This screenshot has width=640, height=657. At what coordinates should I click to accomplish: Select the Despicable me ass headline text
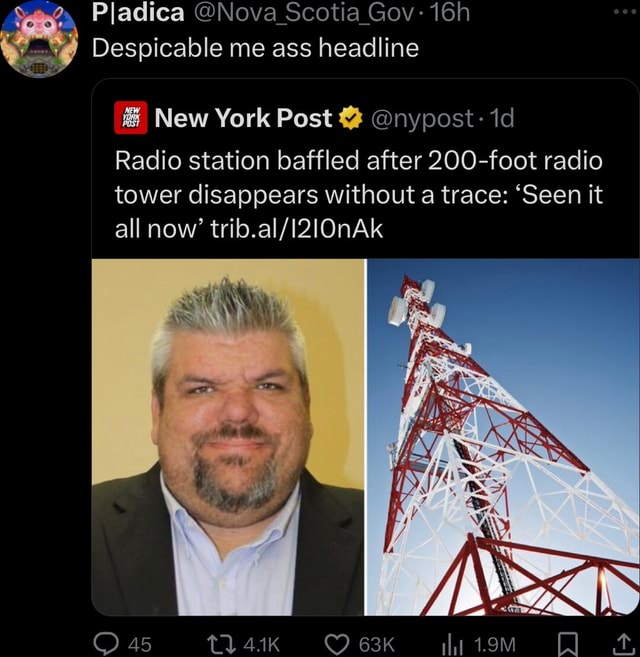(255, 48)
